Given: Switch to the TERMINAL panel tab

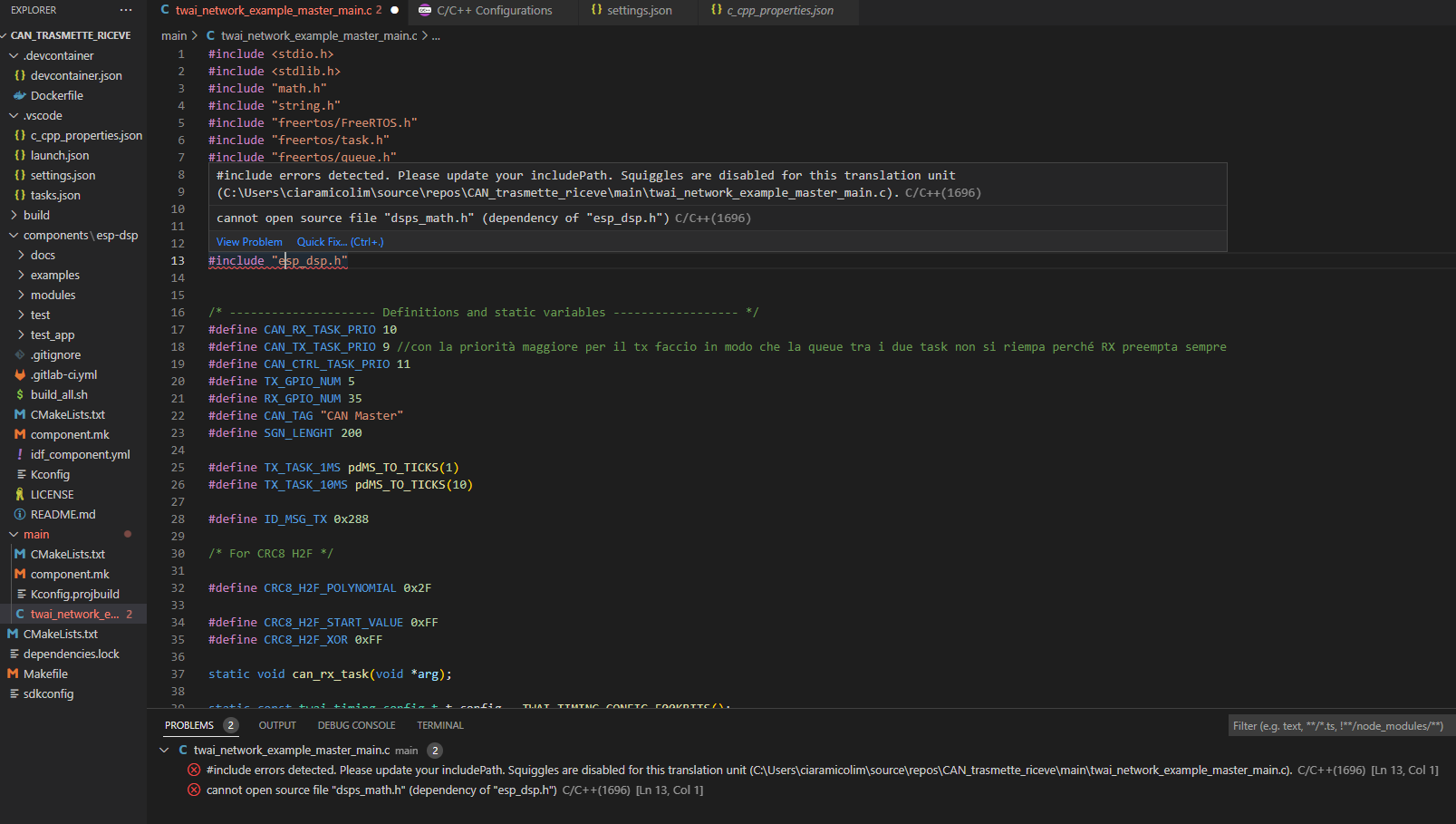Looking at the screenshot, I should [x=439, y=725].
